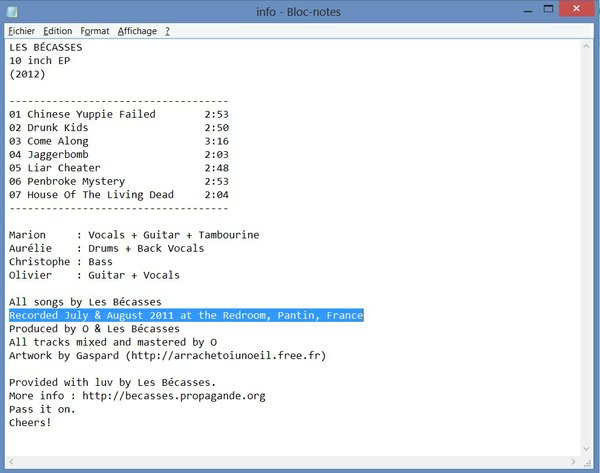Click the highlighted 'Recorded July & August 2011' line
The height and width of the screenshot is (473, 600).
pos(186,315)
